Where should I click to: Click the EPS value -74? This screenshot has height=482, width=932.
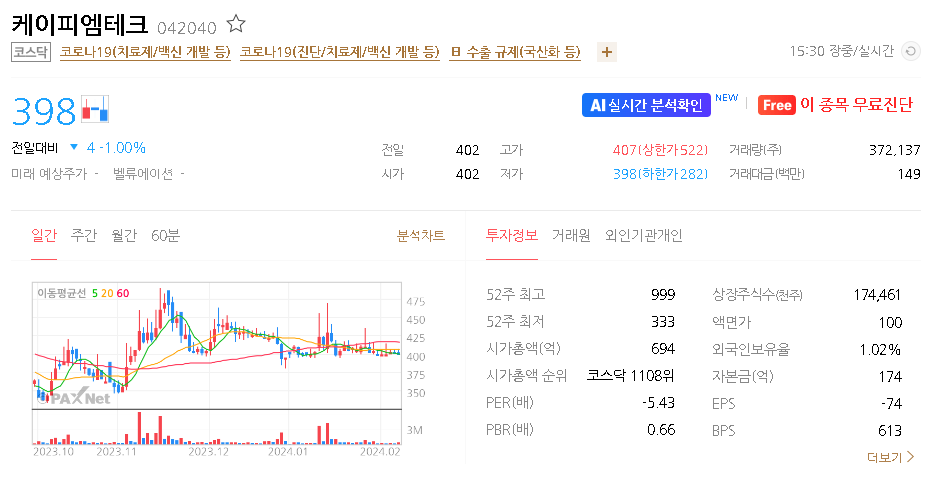click(892, 404)
